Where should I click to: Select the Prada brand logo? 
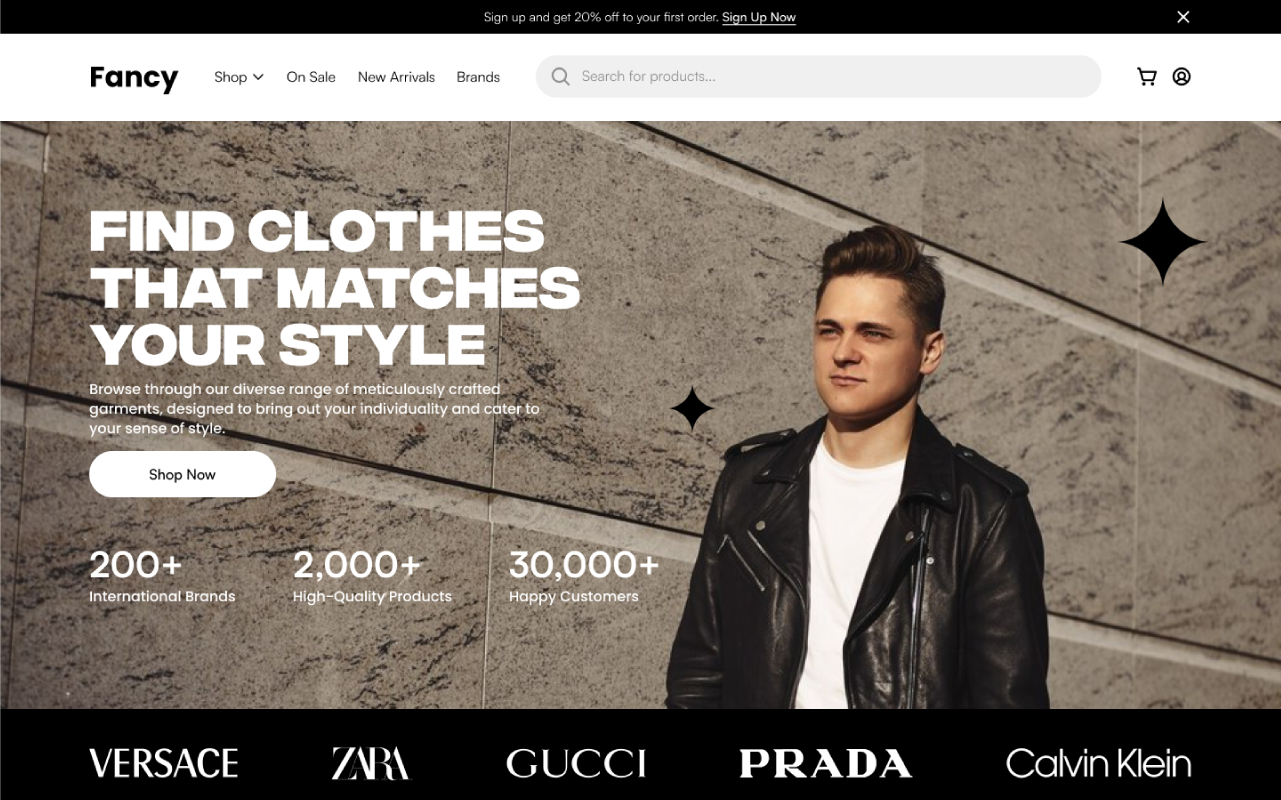tap(826, 764)
